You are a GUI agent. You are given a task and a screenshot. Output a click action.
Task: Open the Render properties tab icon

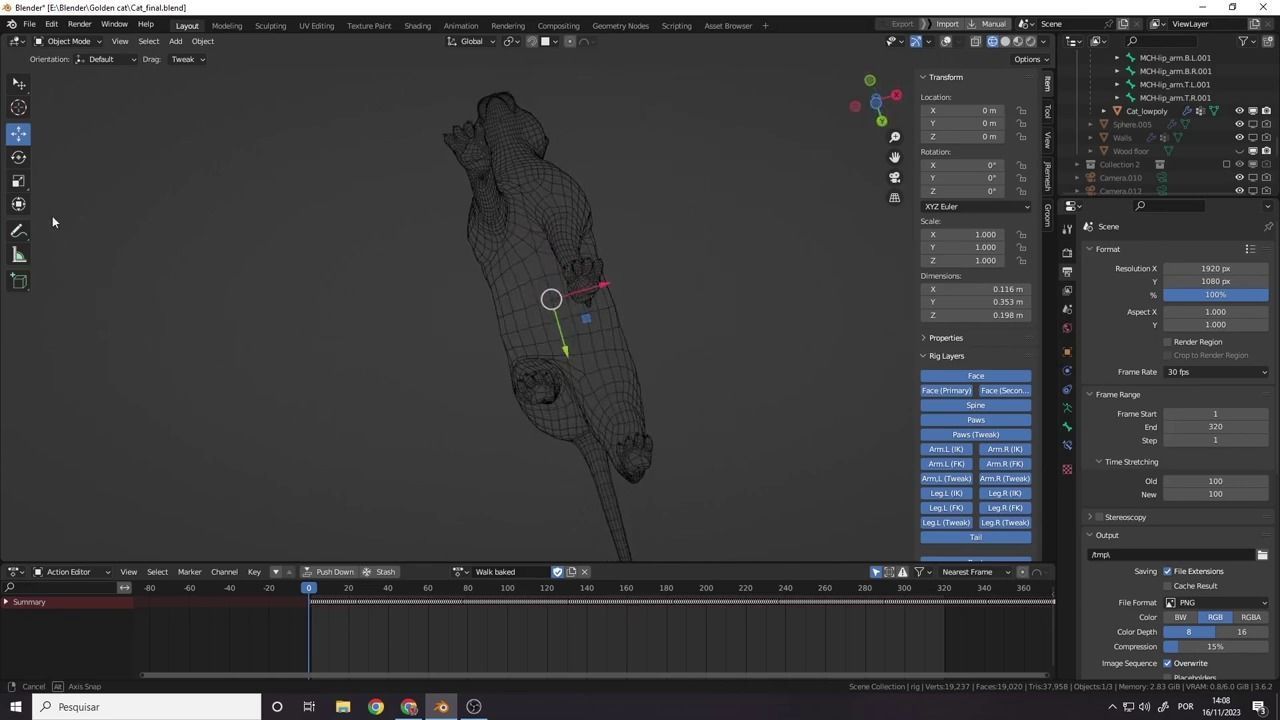coord(1067,253)
